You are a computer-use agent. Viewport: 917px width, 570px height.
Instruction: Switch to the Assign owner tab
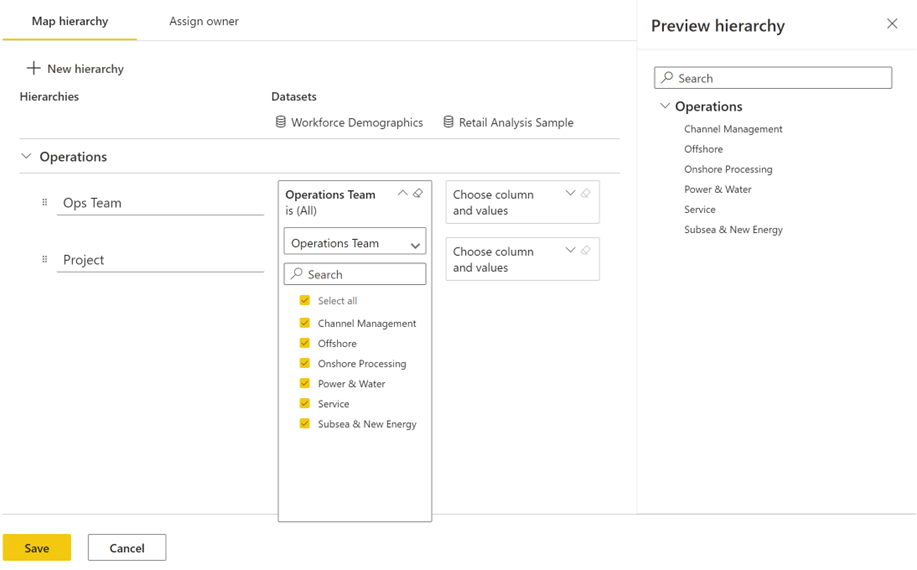pos(204,21)
